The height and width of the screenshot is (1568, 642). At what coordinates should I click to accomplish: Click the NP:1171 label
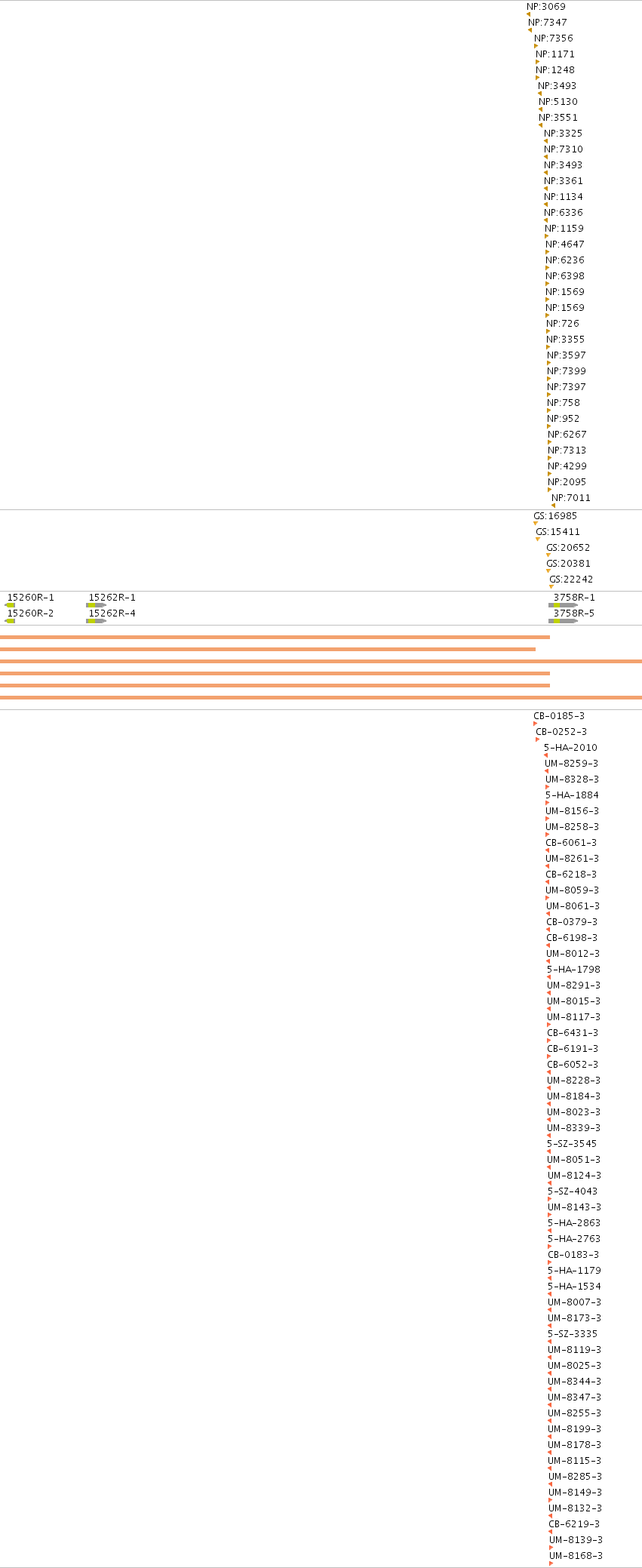coord(555,54)
